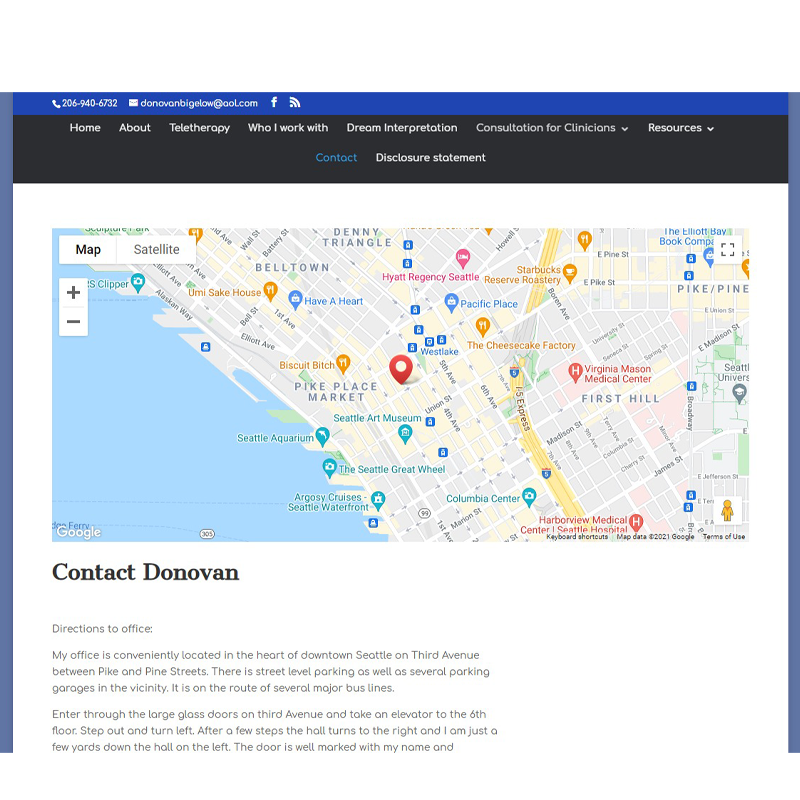Toggle map fullscreen view
800x800 pixels.
coord(728,249)
